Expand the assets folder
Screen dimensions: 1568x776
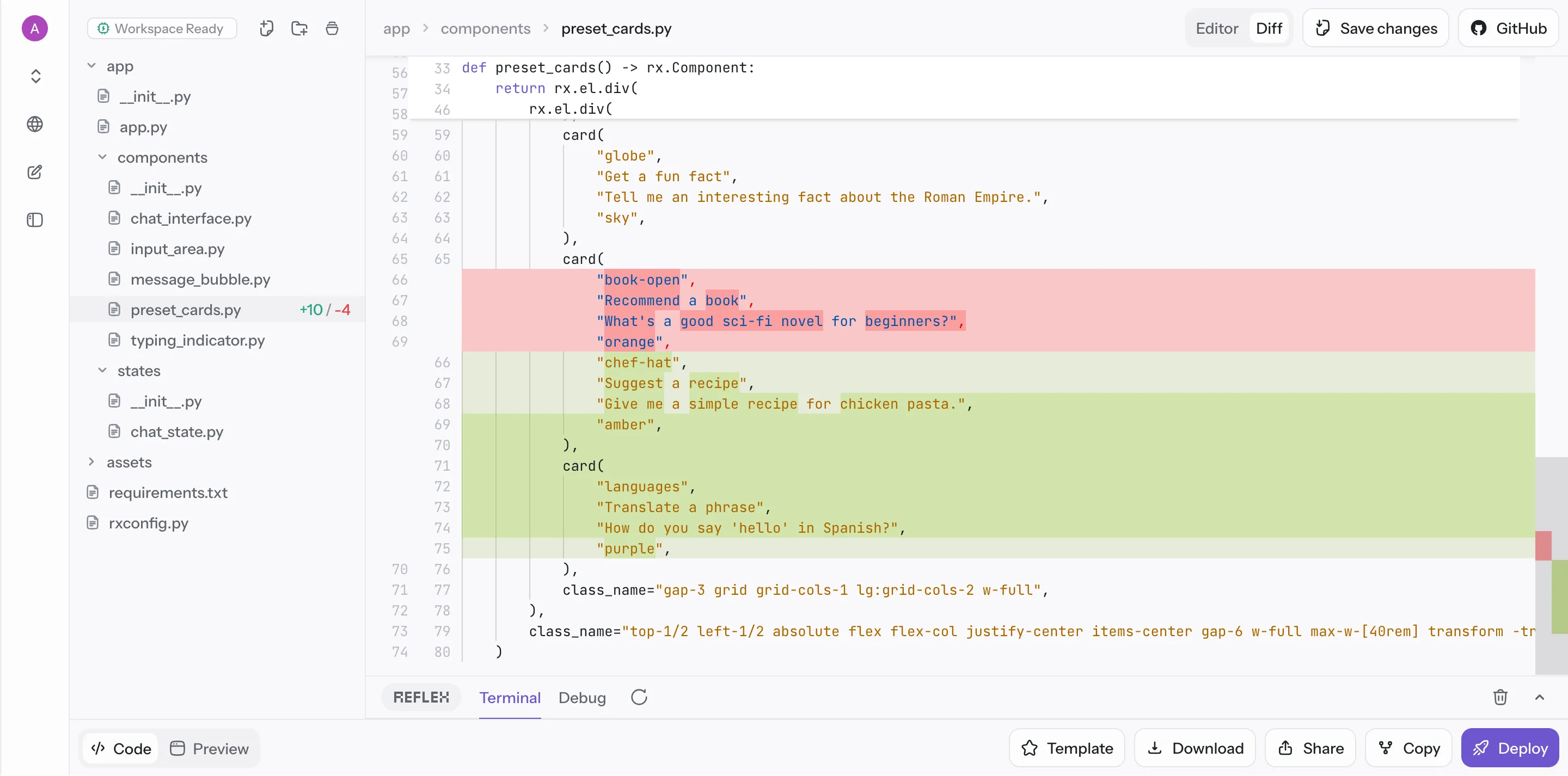91,462
